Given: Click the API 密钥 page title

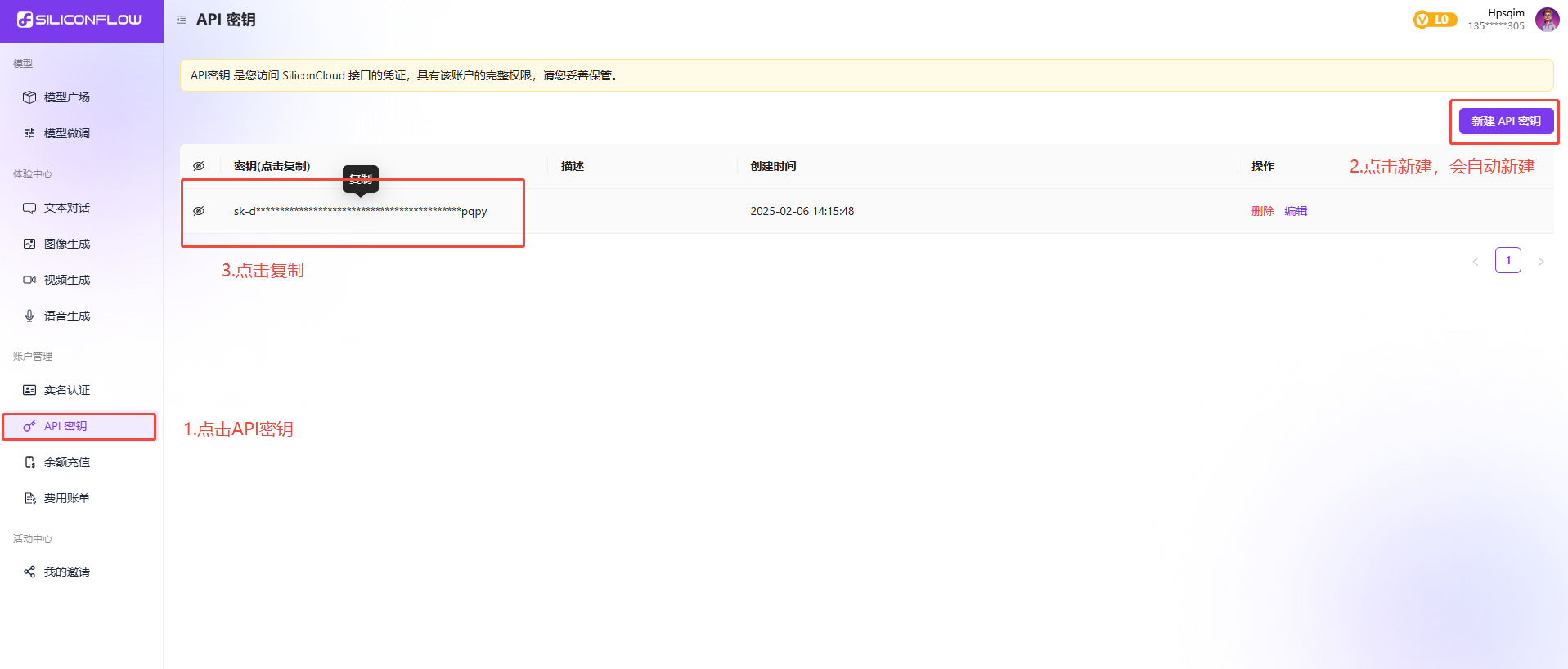Looking at the screenshot, I should point(226,20).
